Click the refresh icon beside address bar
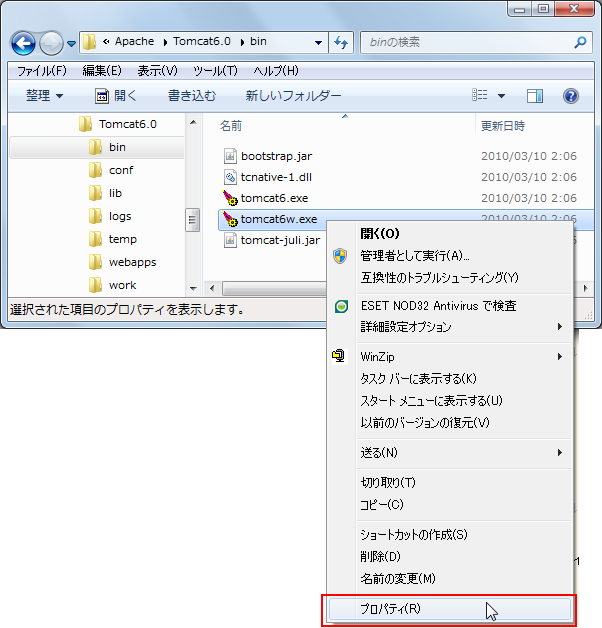 342,43
